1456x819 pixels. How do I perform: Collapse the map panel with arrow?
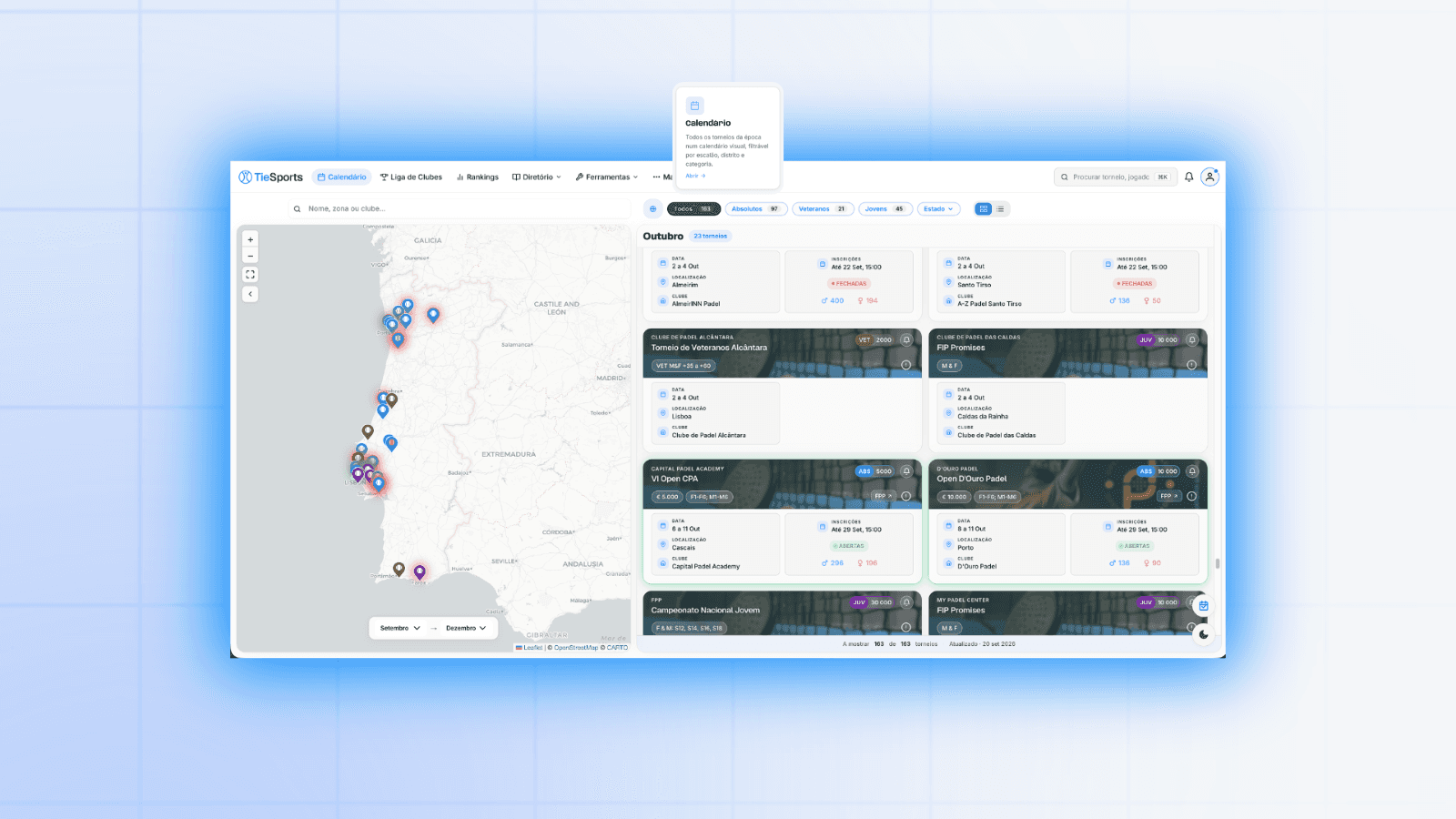(x=250, y=294)
